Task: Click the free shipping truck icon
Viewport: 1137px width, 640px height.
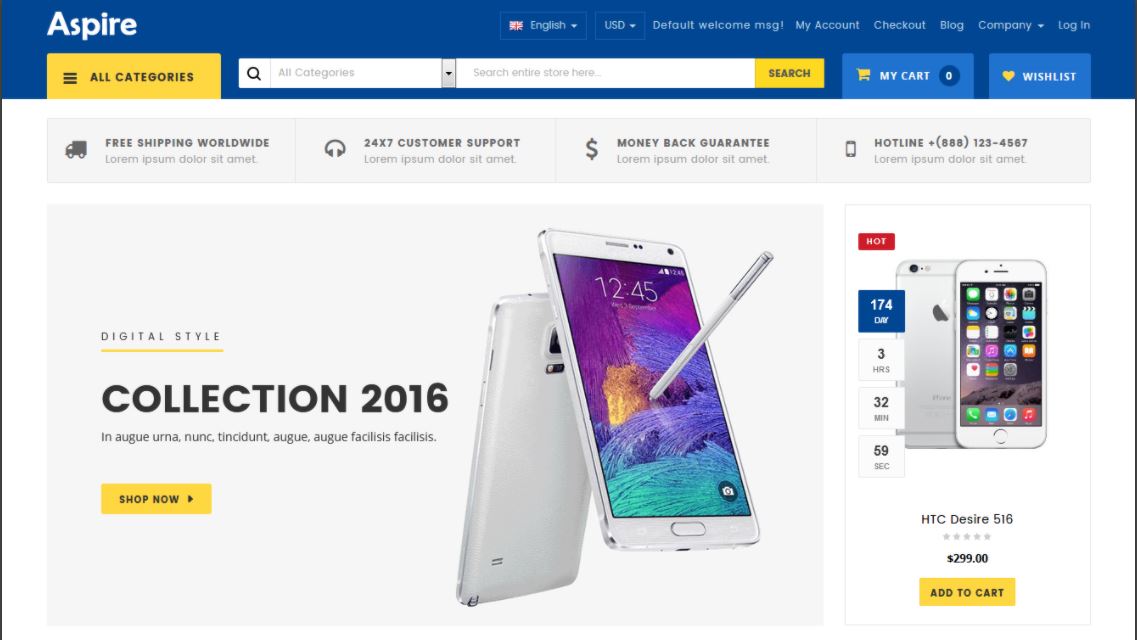Action: click(x=76, y=150)
